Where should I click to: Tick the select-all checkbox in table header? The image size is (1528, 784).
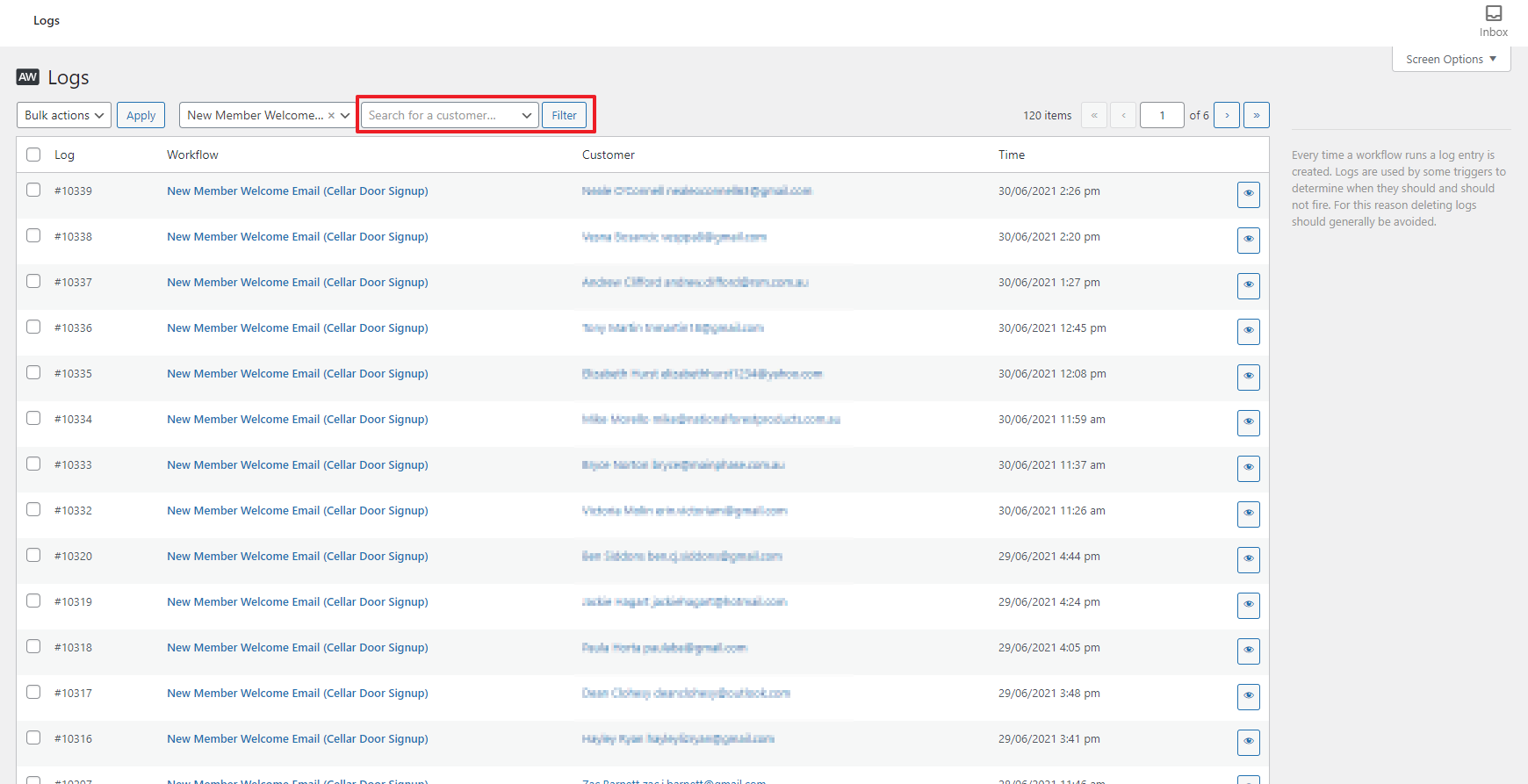[x=33, y=155]
